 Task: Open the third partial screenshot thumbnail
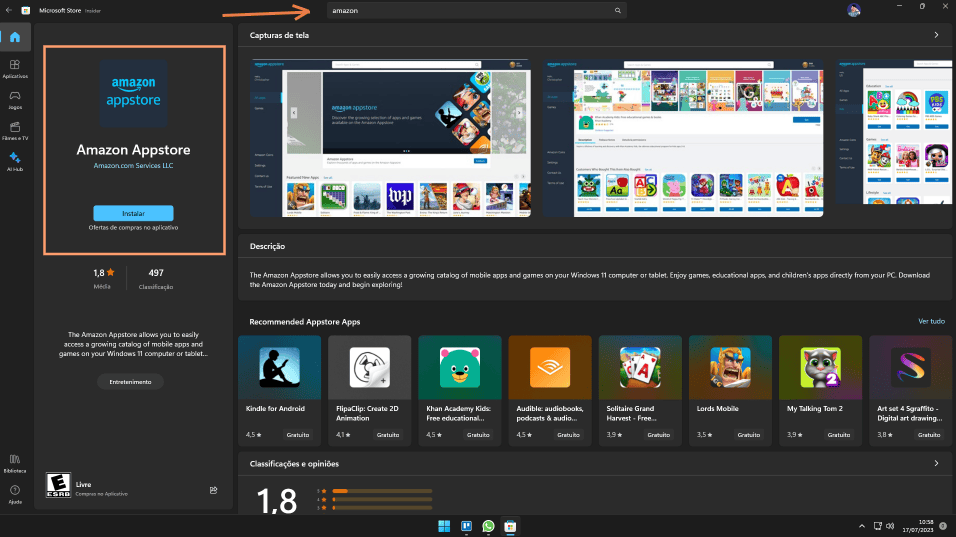click(894, 132)
